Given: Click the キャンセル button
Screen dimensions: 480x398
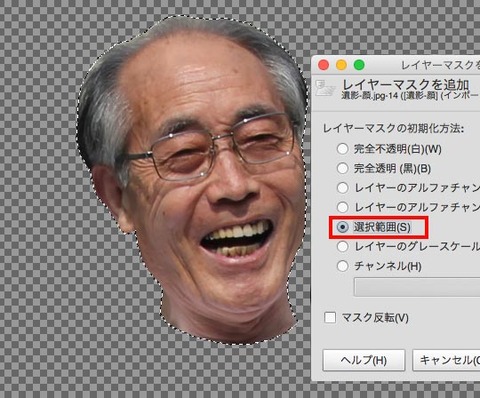Looking at the screenshot, I should click(x=446, y=360).
